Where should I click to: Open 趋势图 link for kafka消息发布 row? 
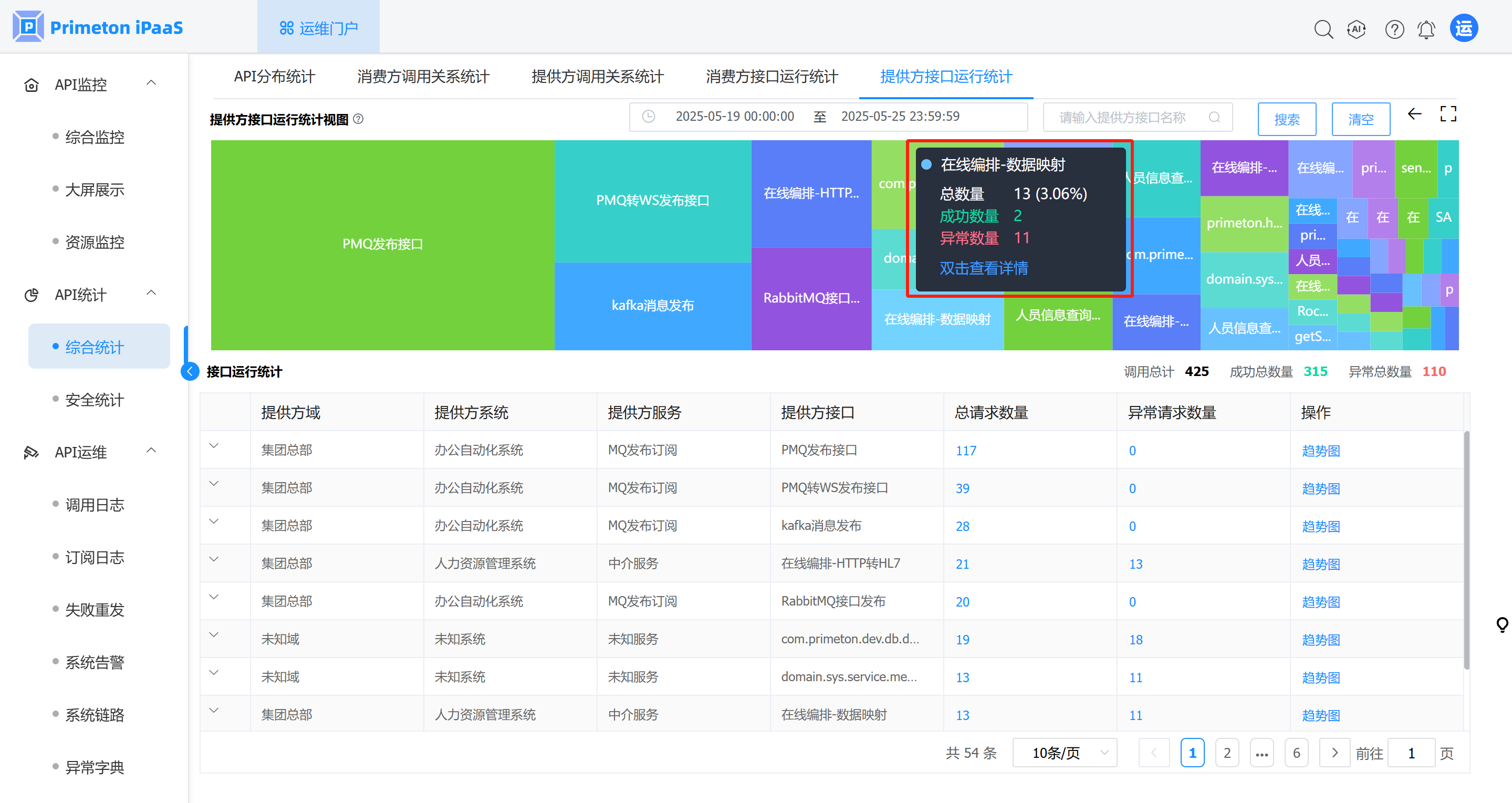tap(1321, 527)
